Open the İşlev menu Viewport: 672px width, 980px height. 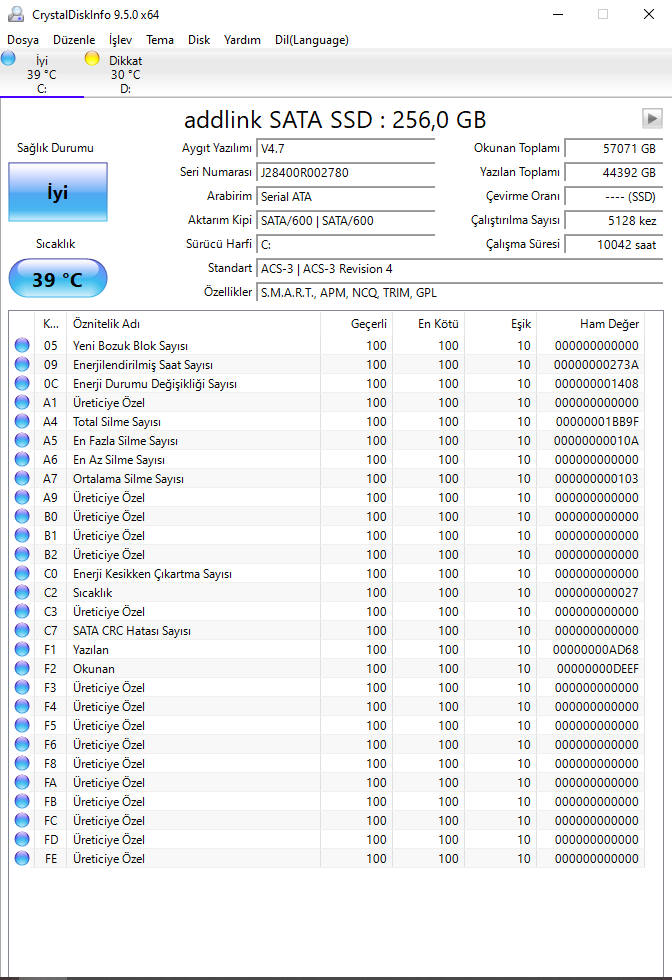[120, 40]
